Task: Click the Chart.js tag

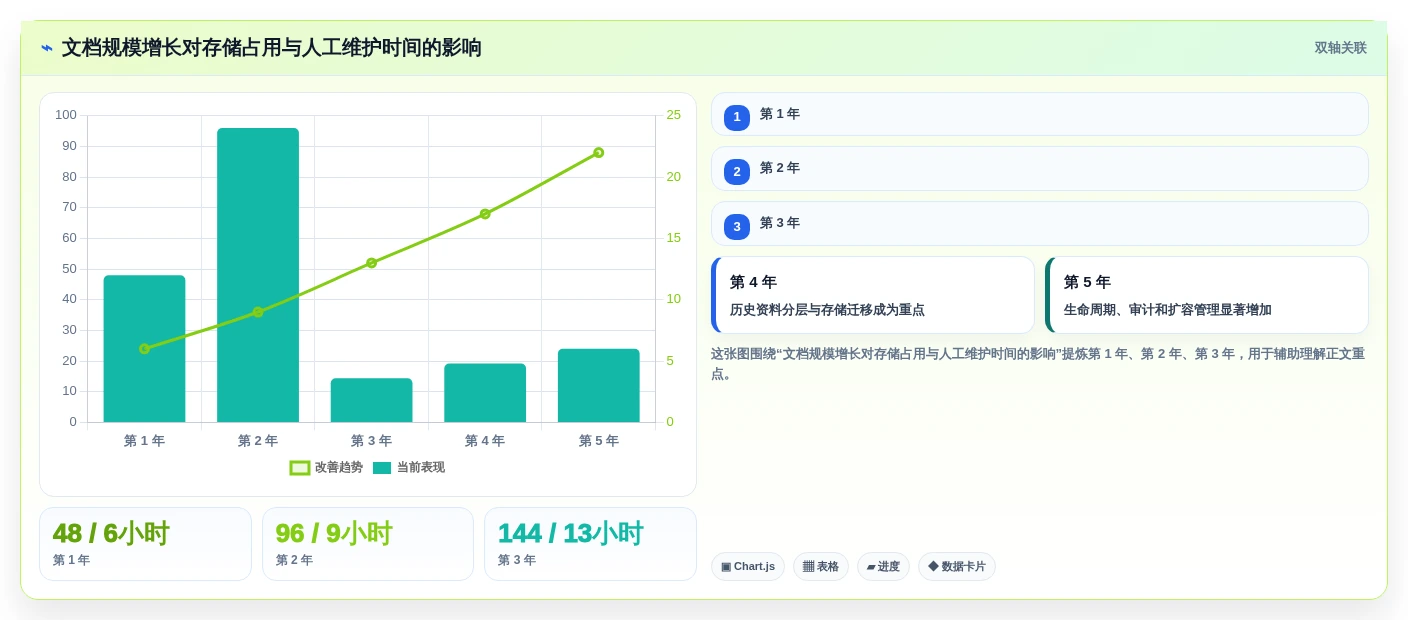Action: click(x=748, y=567)
